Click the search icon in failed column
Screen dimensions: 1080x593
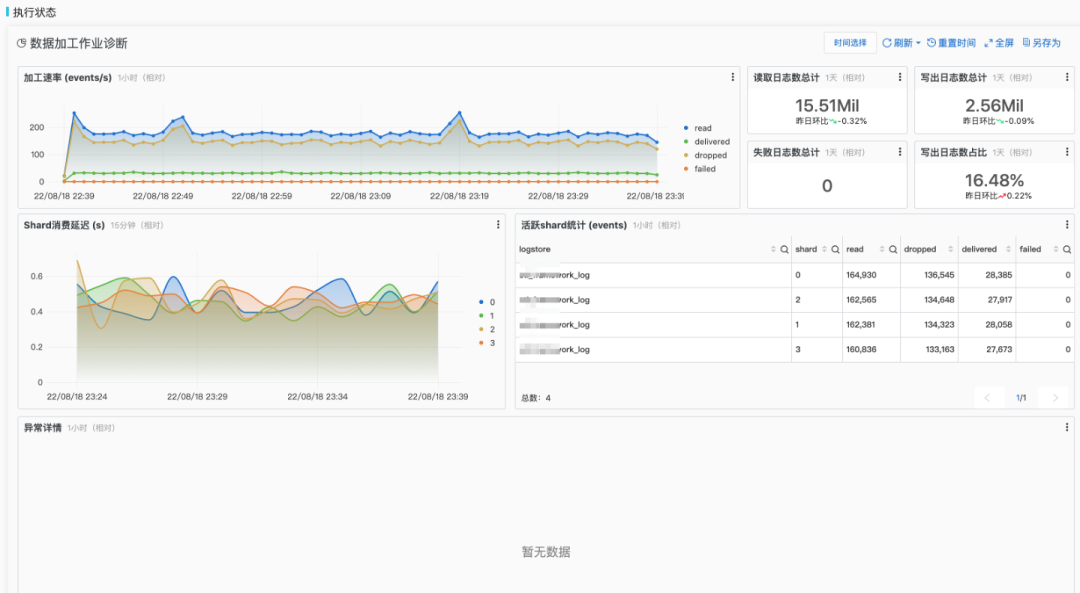tap(1067, 249)
